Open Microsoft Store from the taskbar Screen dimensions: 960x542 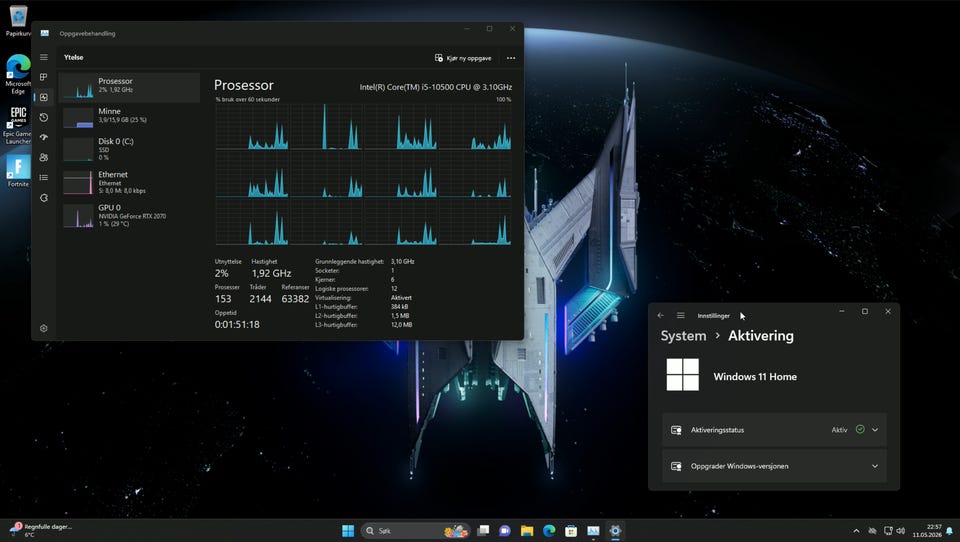click(571, 530)
